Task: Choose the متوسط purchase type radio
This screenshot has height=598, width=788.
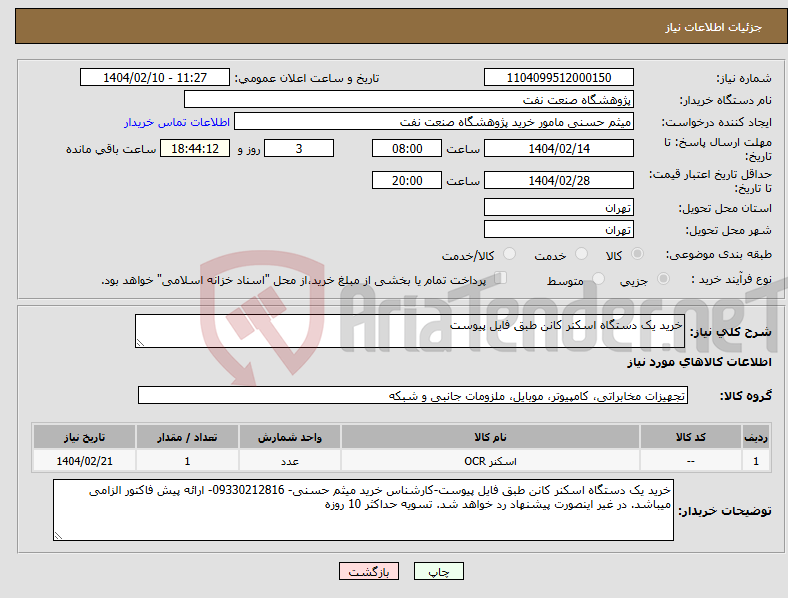Action: (x=598, y=279)
